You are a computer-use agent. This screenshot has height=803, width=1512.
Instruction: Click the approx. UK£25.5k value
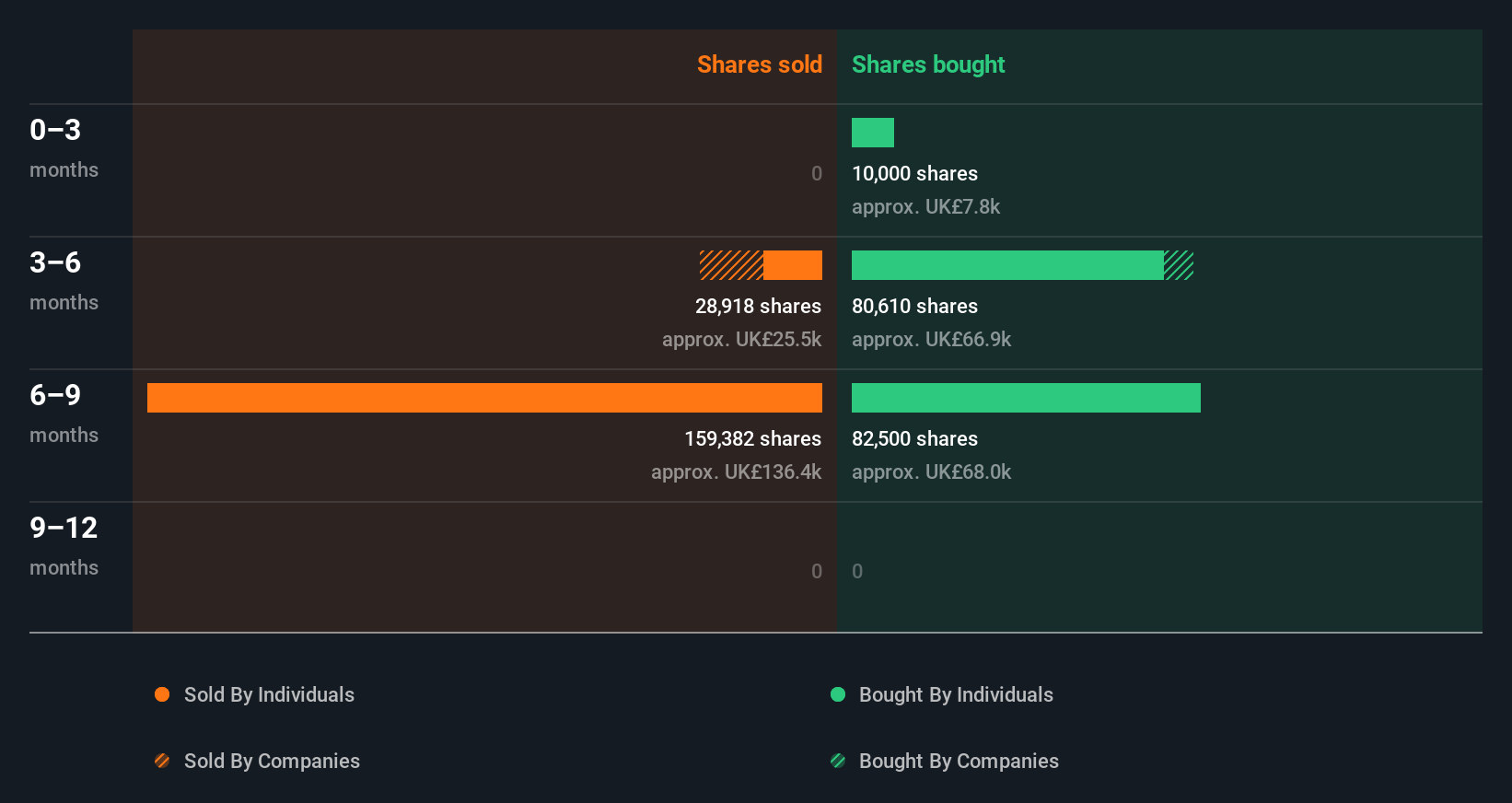point(741,339)
